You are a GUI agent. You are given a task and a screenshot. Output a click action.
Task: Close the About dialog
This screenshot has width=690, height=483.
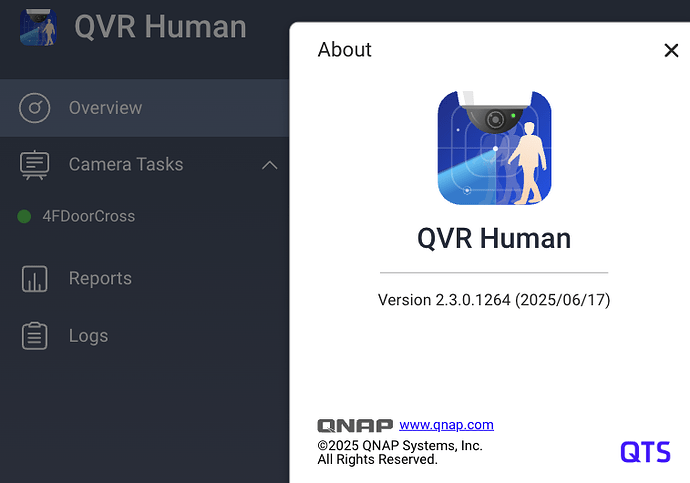click(671, 50)
